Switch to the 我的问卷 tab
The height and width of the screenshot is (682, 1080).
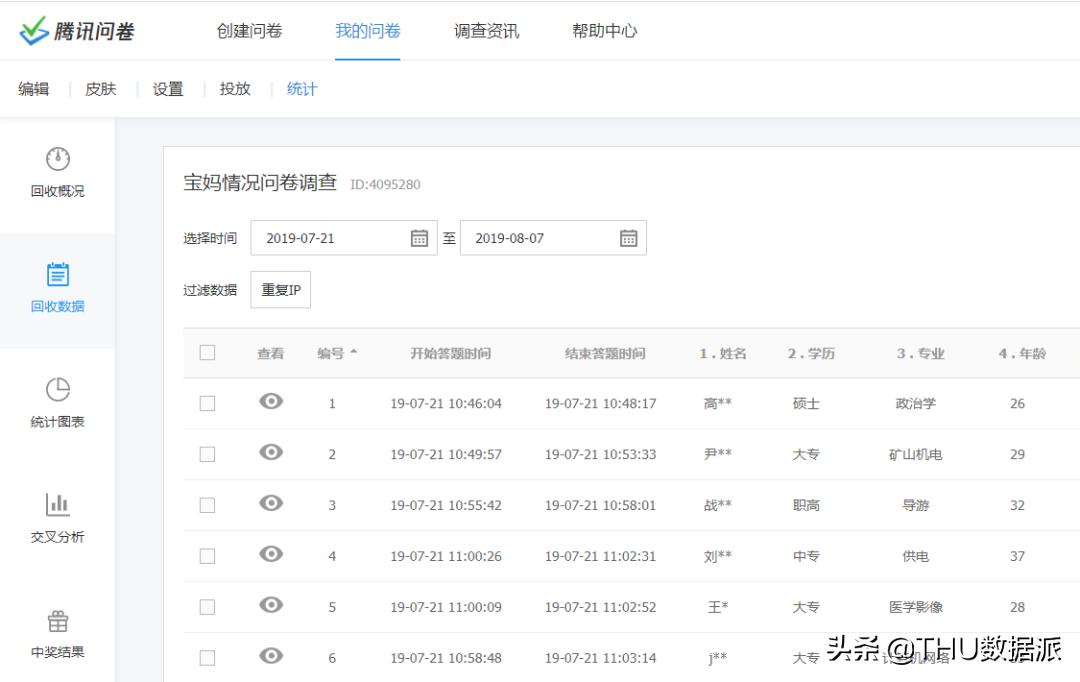[x=368, y=30]
